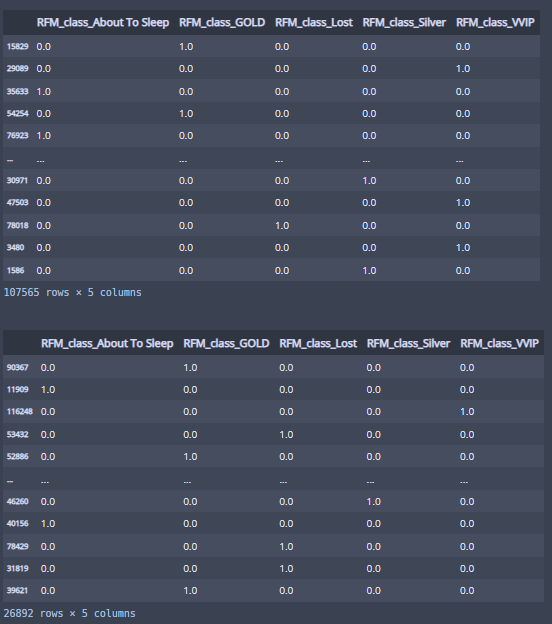Click the 1.0 About To Sleep value in row 40156

pyautogui.click(x=48, y=523)
